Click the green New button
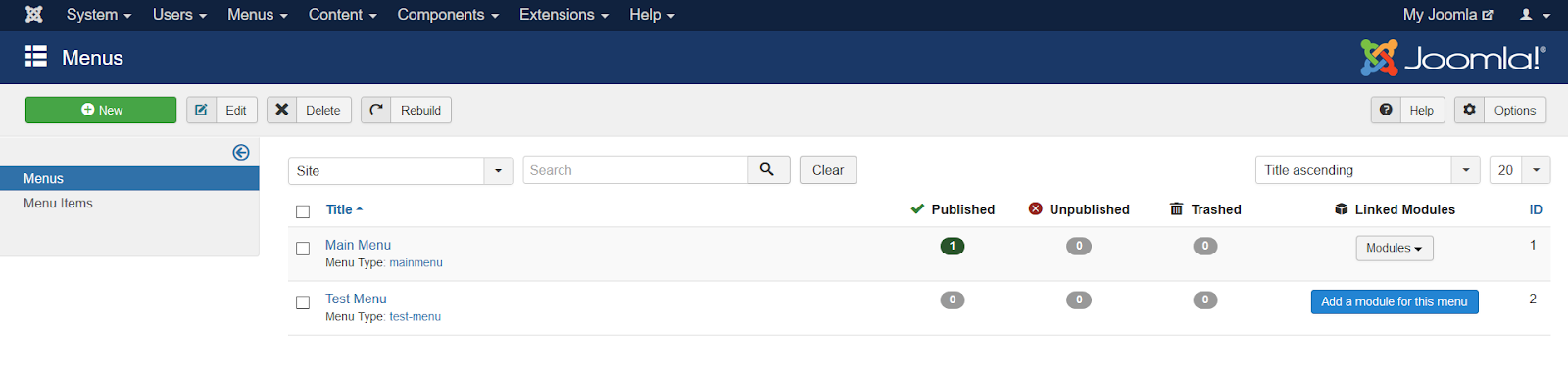This screenshot has height=368, width=1568. [101, 110]
